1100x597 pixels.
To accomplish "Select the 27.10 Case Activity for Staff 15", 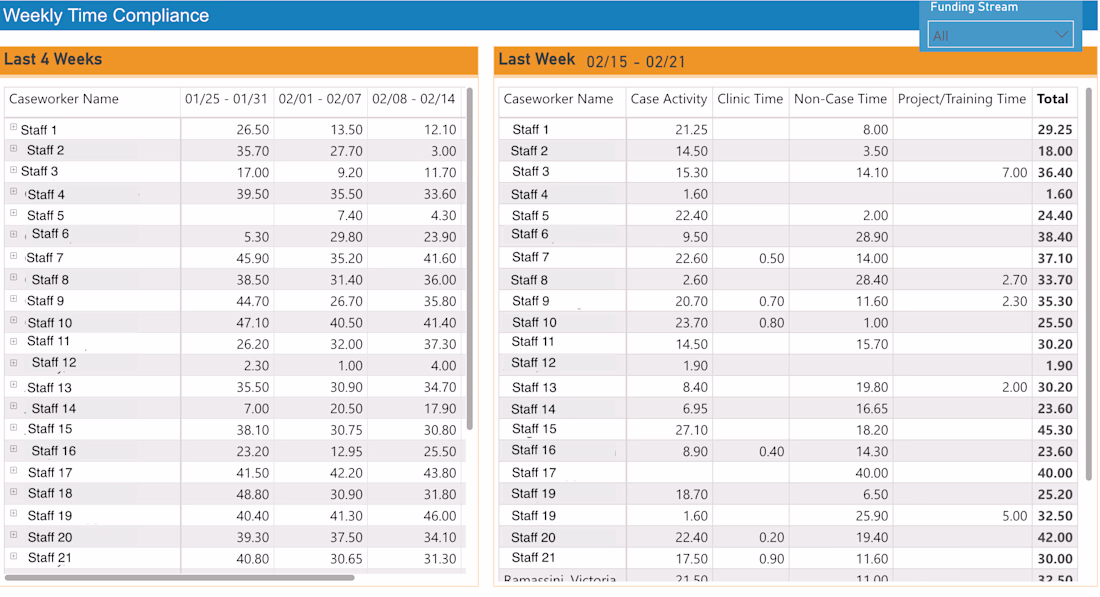I will pyautogui.click(x=692, y=430).
